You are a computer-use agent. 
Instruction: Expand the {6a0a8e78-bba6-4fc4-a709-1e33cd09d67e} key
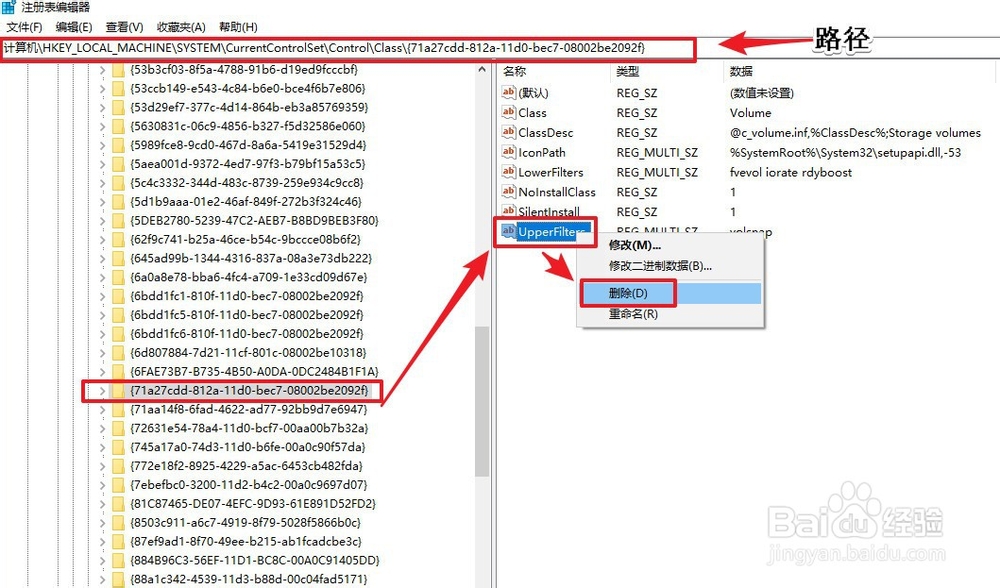pyautogui.click(x=103, y=277)
